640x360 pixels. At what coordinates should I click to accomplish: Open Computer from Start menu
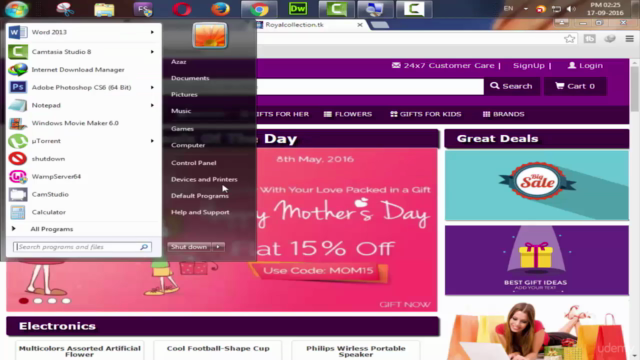(188, 145)
